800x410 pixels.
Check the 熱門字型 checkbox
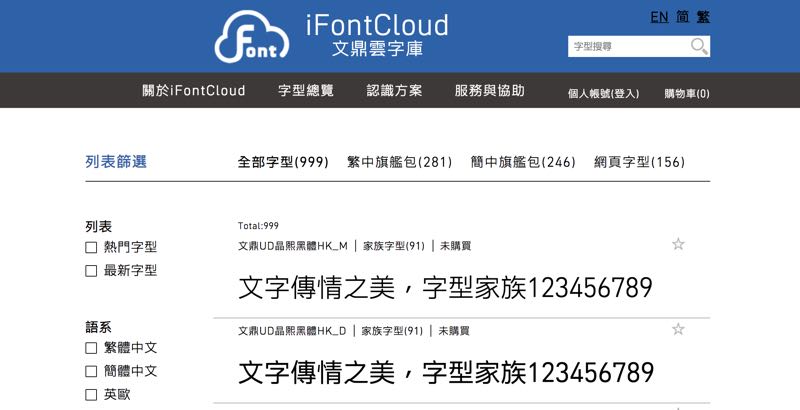[91, 247]
